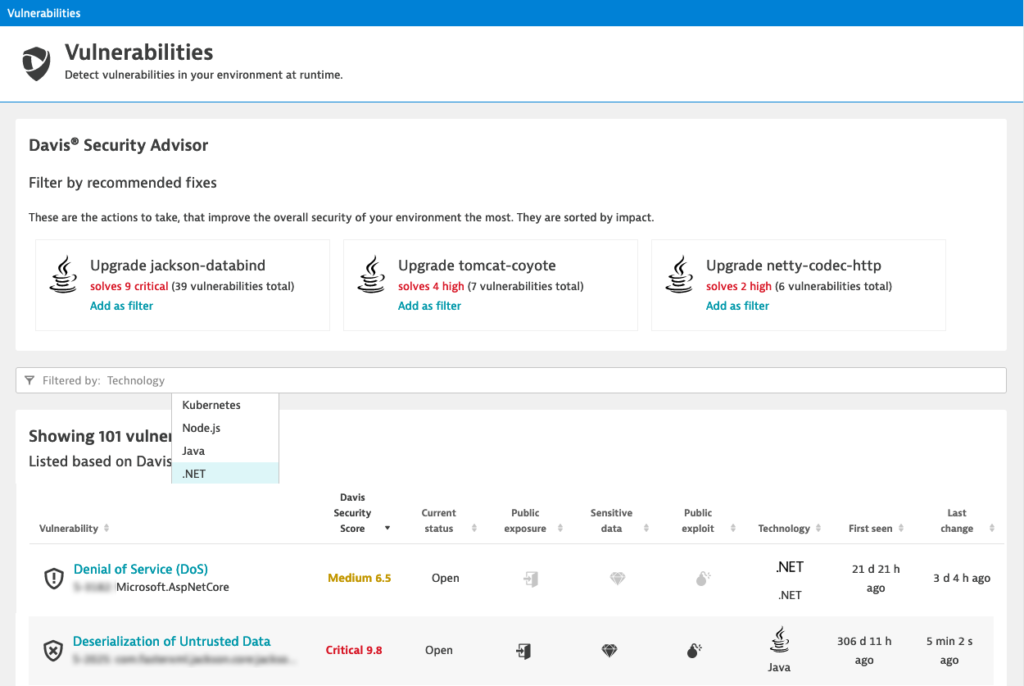The height and width of the screenshot is (686, 1024).
Task: Click the filter funnel icon
Action: tap(29, 380)
